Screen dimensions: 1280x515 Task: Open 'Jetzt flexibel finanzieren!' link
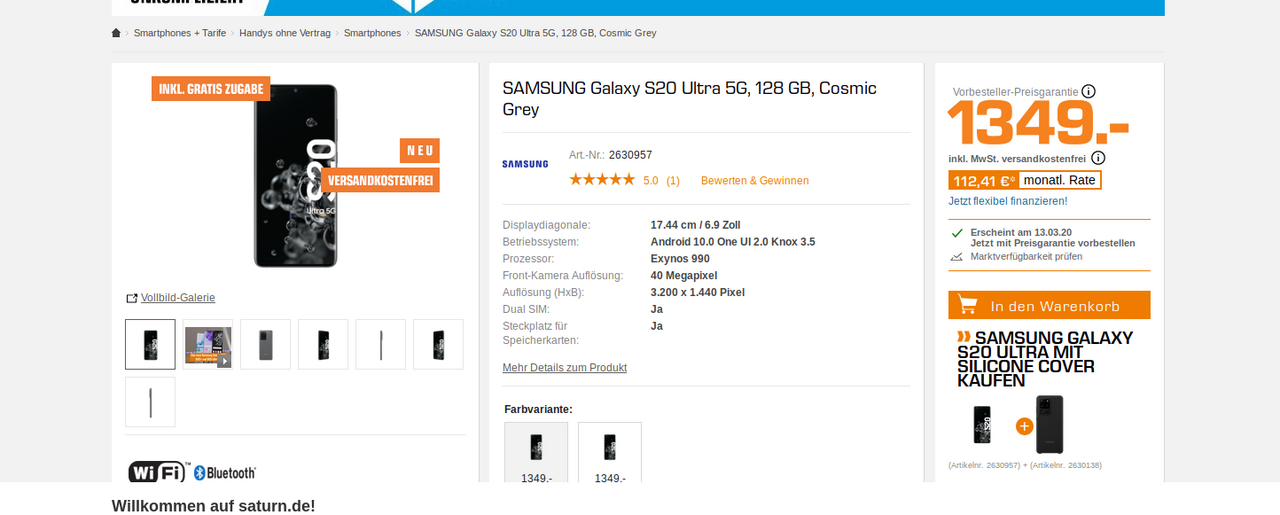click(1008, 201)
